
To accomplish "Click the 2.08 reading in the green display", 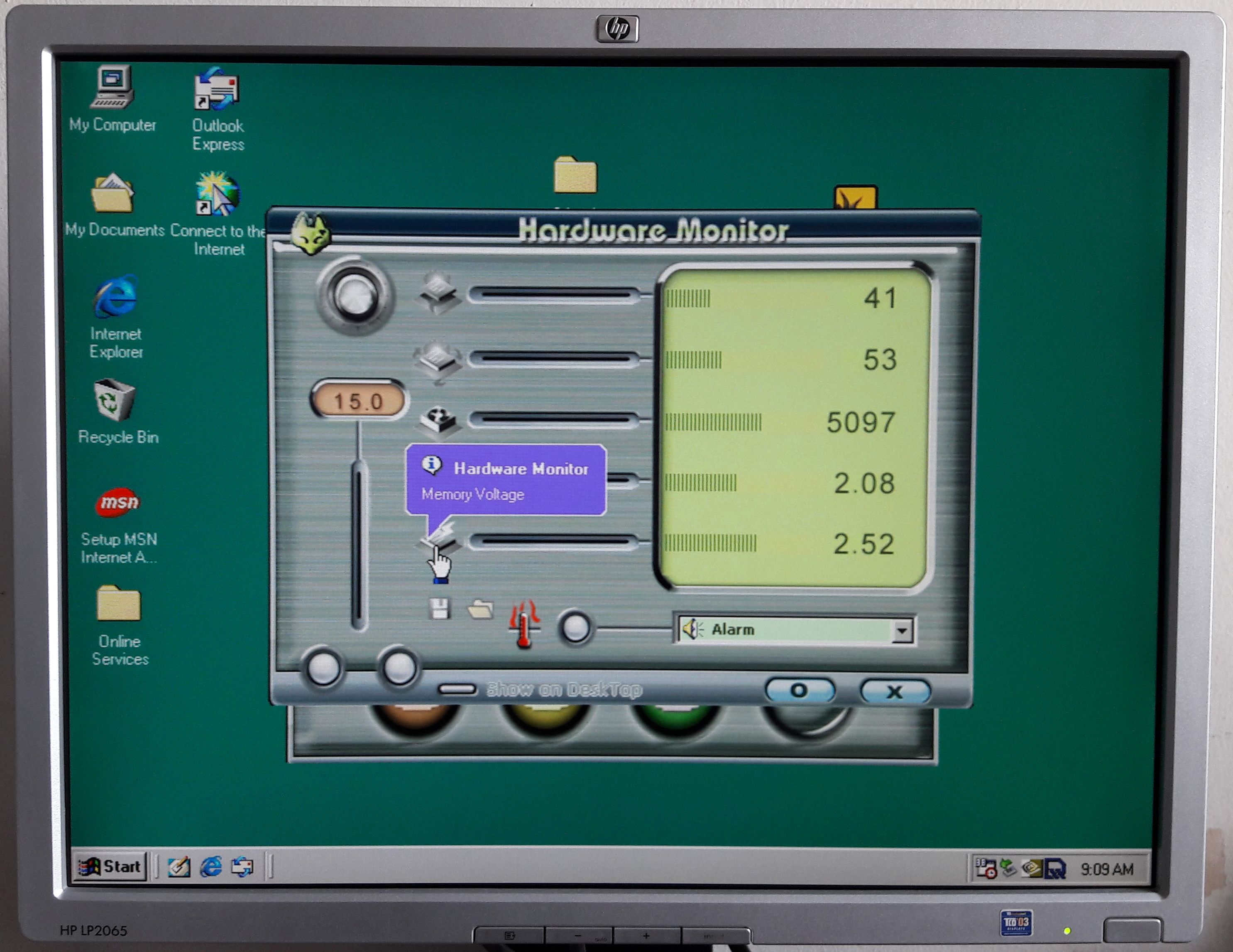I will point(864,483).
